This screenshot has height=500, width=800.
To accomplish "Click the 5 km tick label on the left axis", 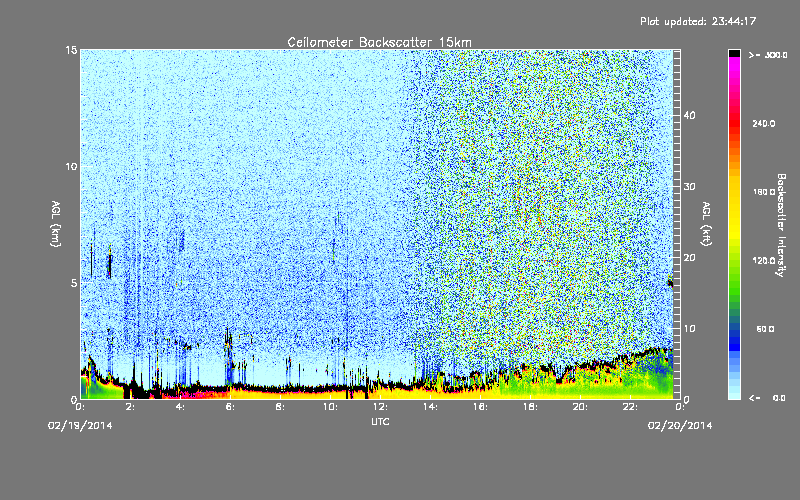I will [74, 283].
